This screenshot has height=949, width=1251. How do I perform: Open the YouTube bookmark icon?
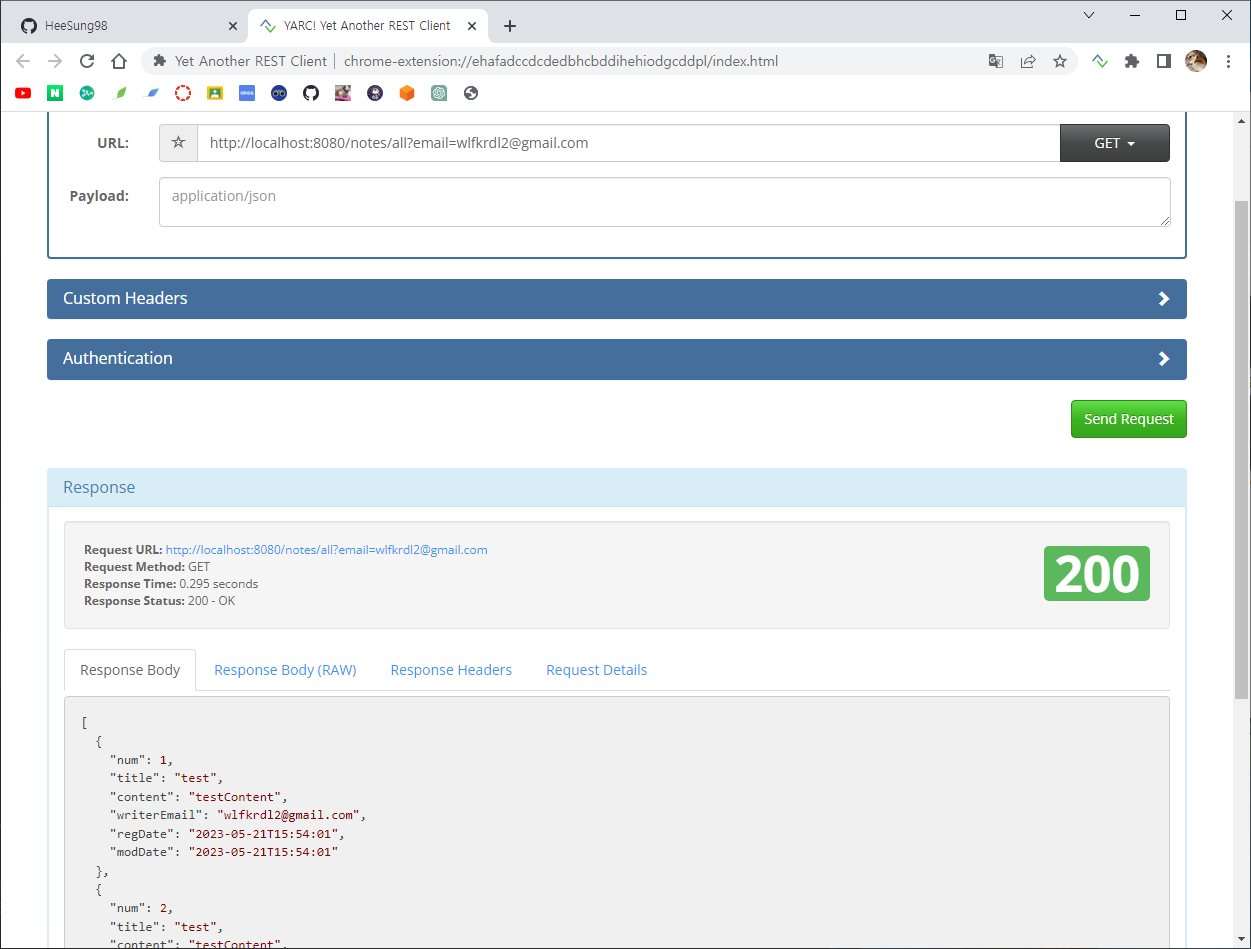tap(23, 93)
